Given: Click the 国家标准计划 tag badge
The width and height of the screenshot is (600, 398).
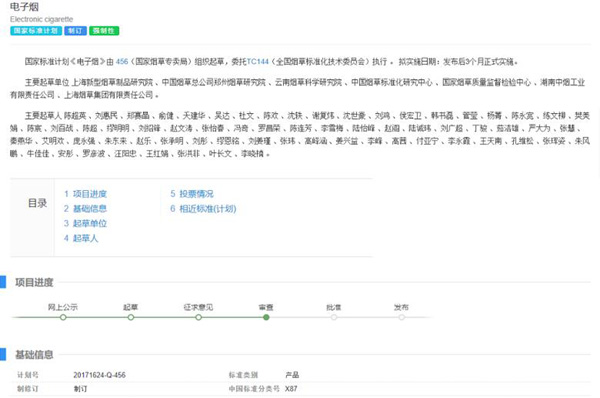Looking at the screenshot, I should (36, 31).
